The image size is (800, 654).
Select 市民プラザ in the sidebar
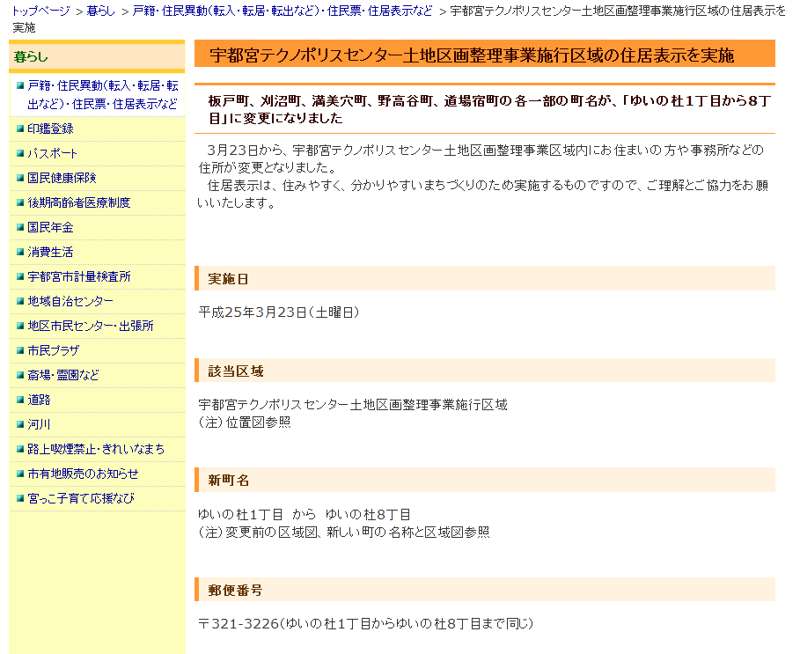click(54, 350)
